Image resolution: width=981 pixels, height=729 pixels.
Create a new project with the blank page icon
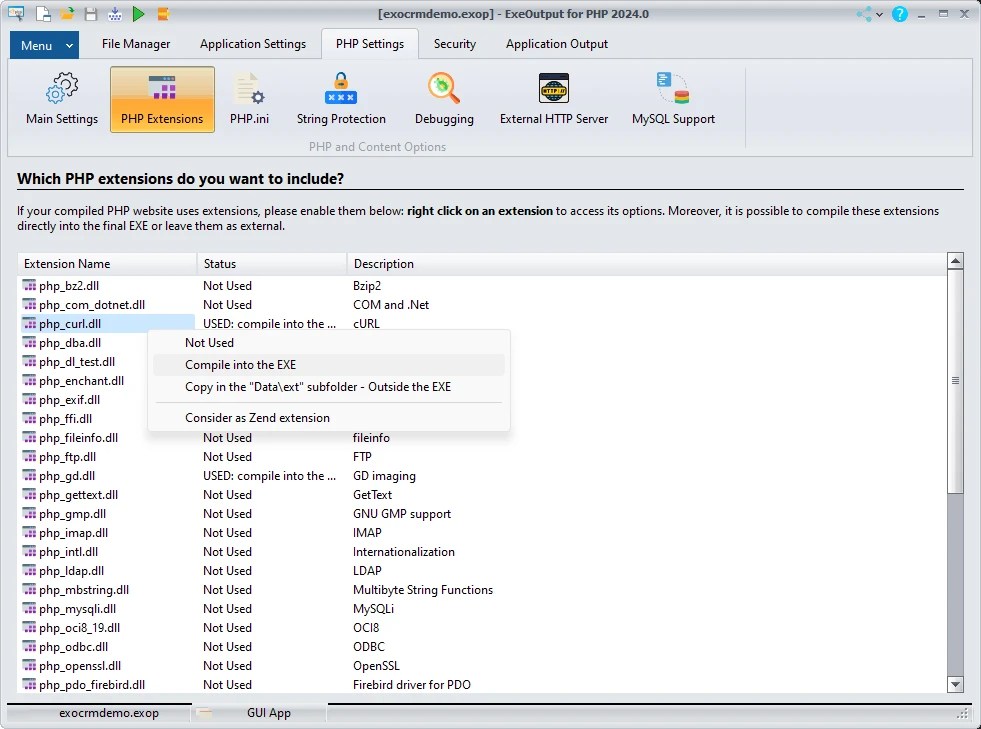(43, 13)
